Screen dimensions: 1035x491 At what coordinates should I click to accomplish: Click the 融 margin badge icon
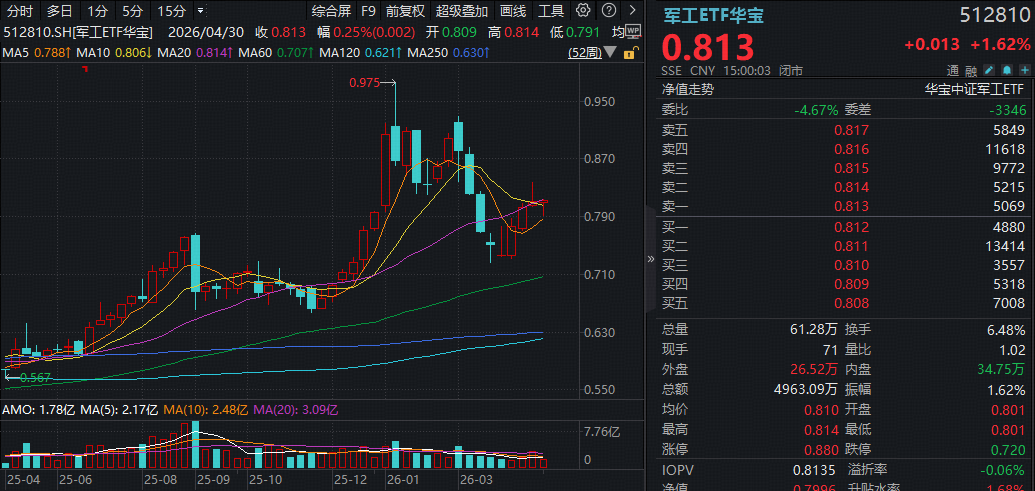click(972, 71)
